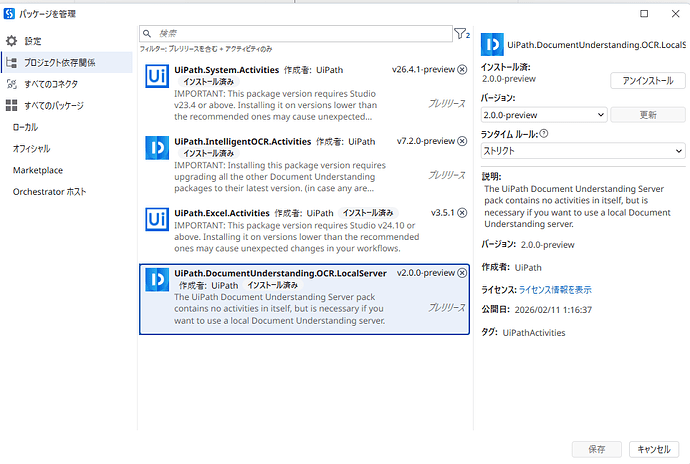This screenshot has height=464, width=690.
Task: Close the package manager window
Action: [x=675, y=14]
